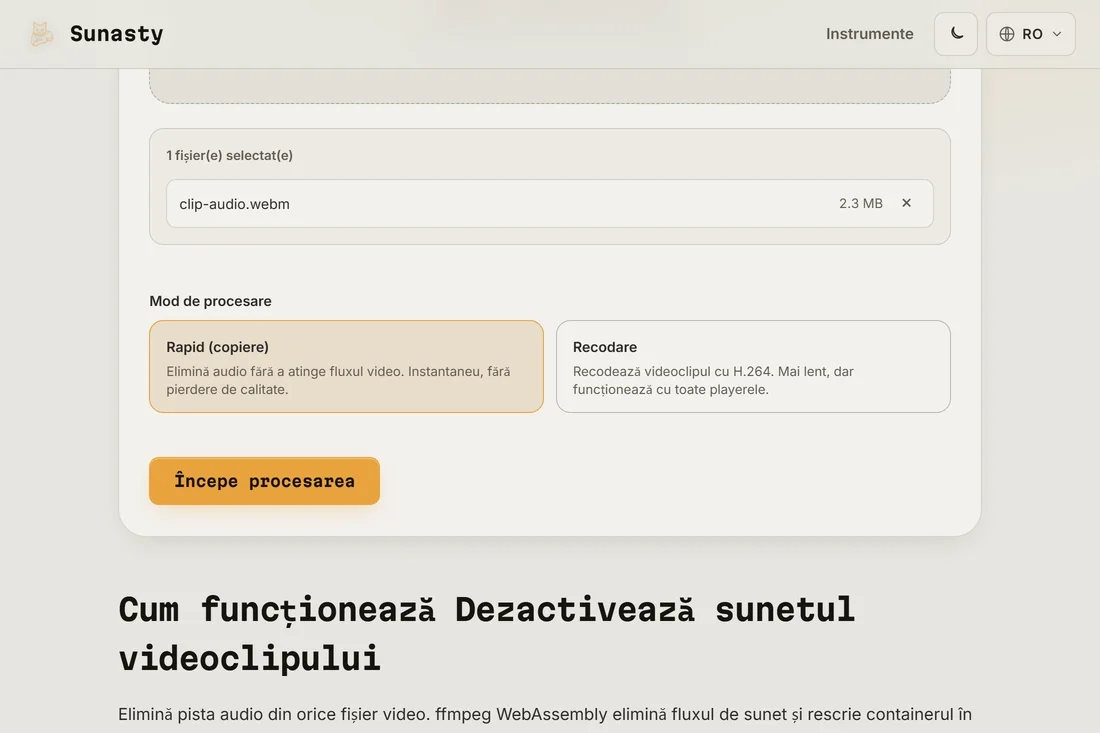Select the clip-audio.webm file name
Viewport: 1100px width, 733px height.
(234, 204)
